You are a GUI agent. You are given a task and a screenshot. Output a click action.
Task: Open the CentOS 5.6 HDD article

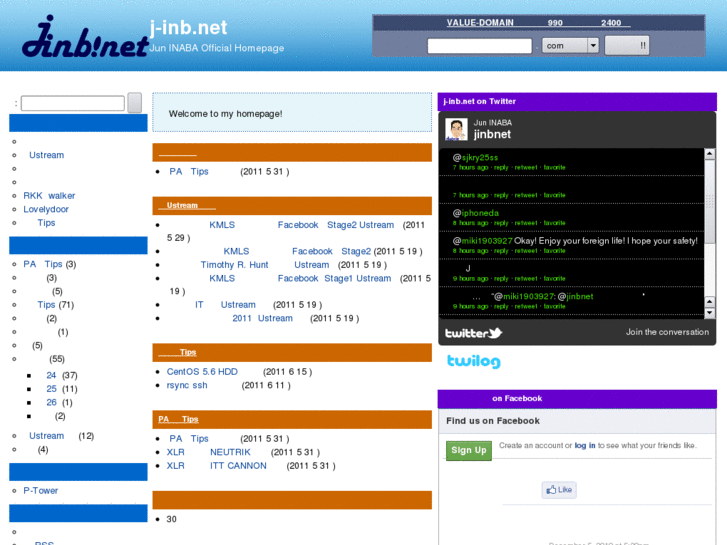(x=202, y=372)
